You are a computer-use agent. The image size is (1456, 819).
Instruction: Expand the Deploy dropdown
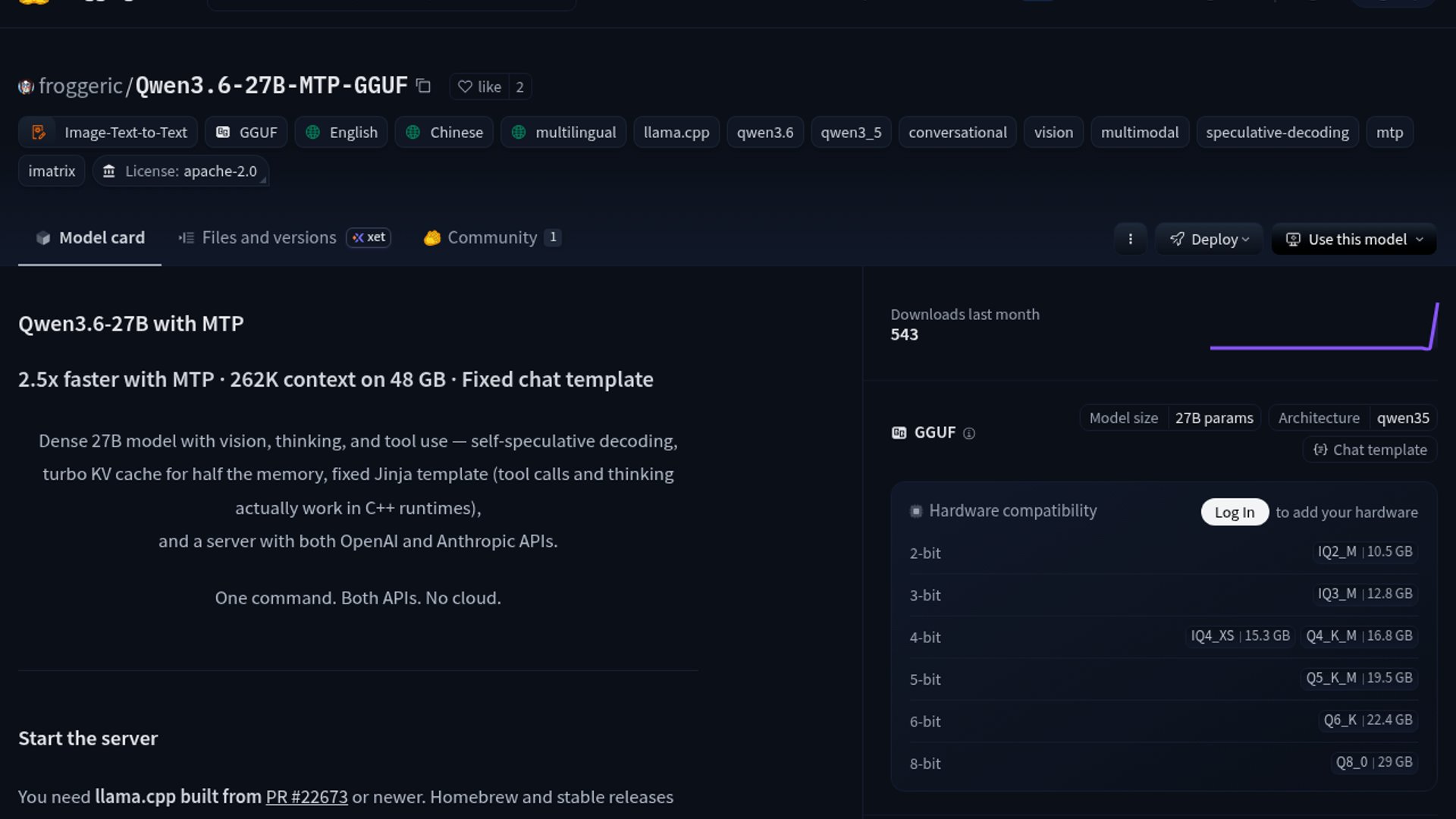click(x=1209, y=239)
